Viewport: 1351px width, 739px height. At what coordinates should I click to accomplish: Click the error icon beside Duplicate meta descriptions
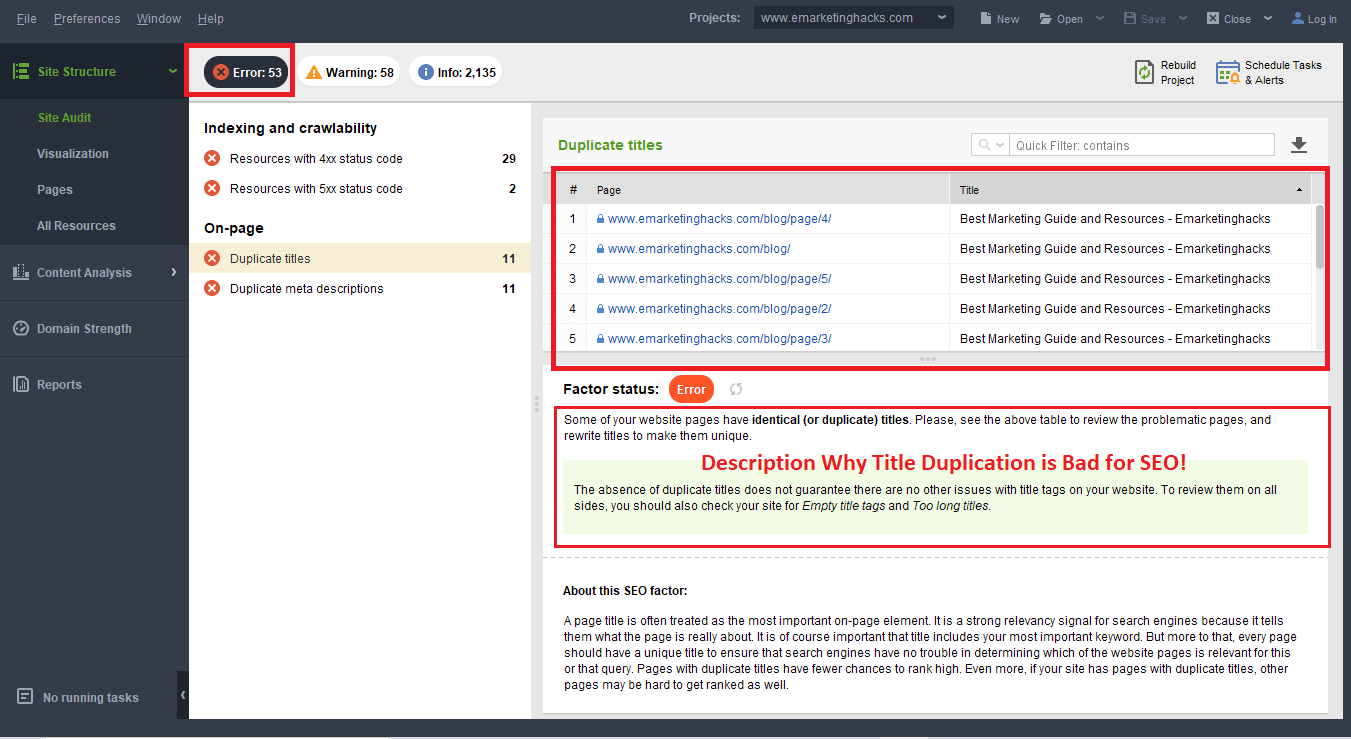click(212, 288)
